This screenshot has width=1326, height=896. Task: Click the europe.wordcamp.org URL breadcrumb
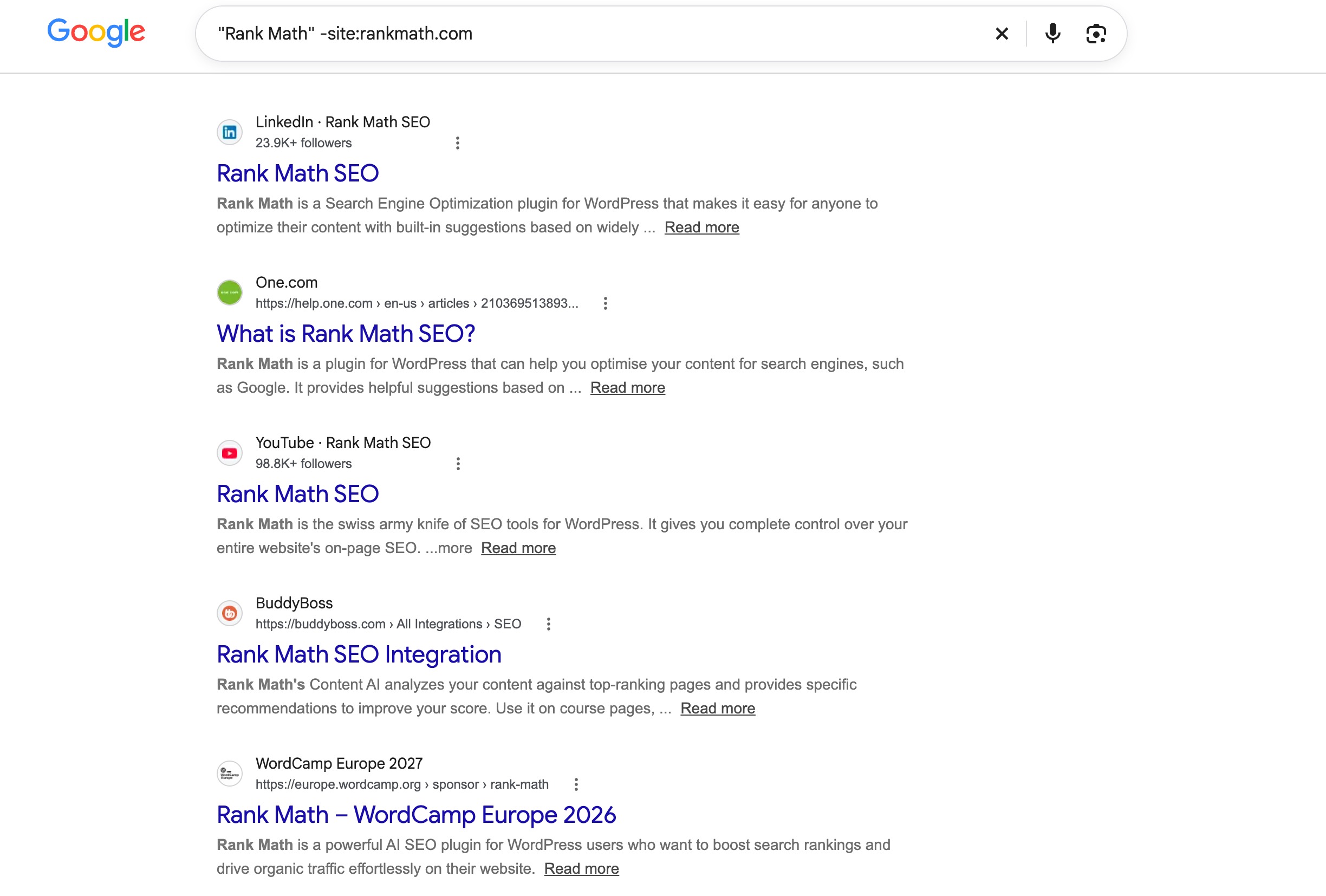pos(402,785)
